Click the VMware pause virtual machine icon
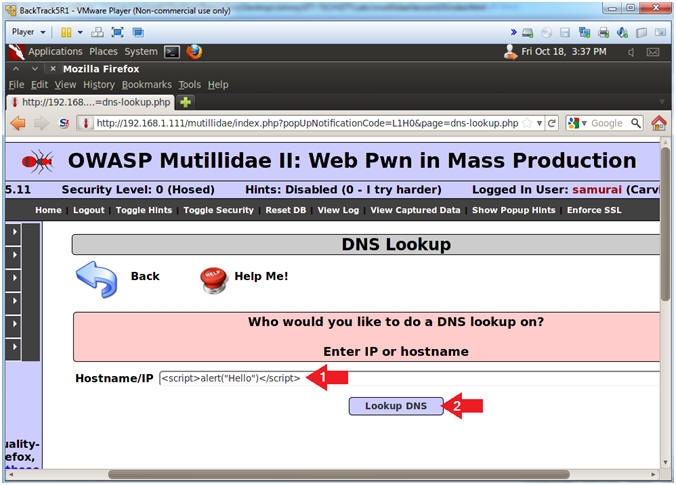The image size is (676, 485). (x=66, y=32)
